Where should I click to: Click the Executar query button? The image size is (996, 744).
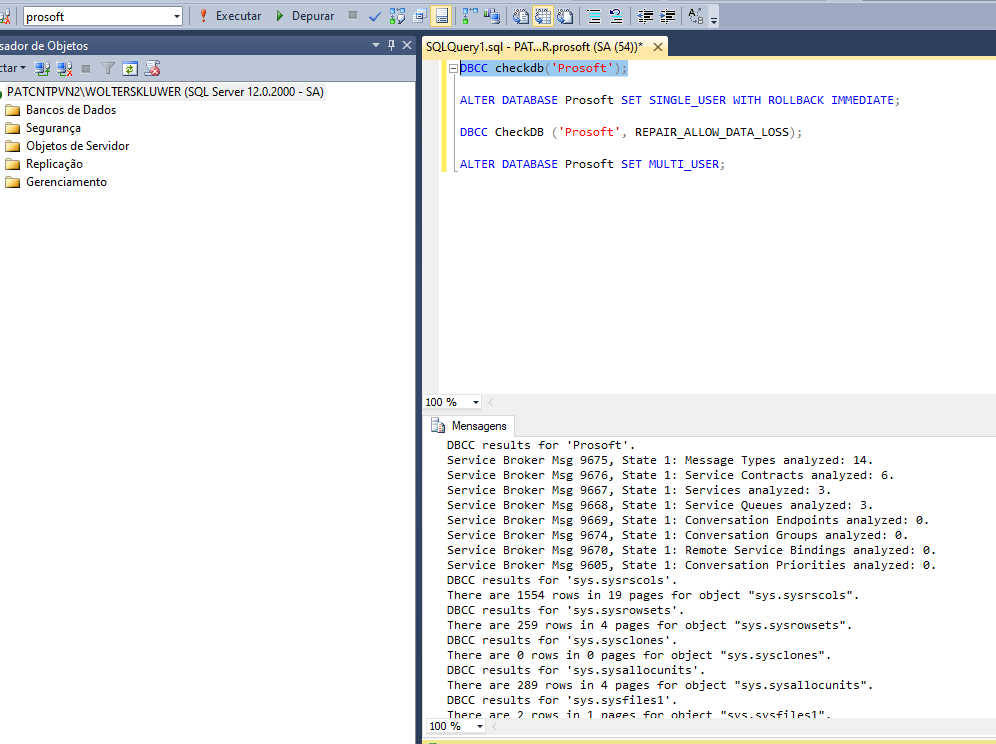[230, 16]
